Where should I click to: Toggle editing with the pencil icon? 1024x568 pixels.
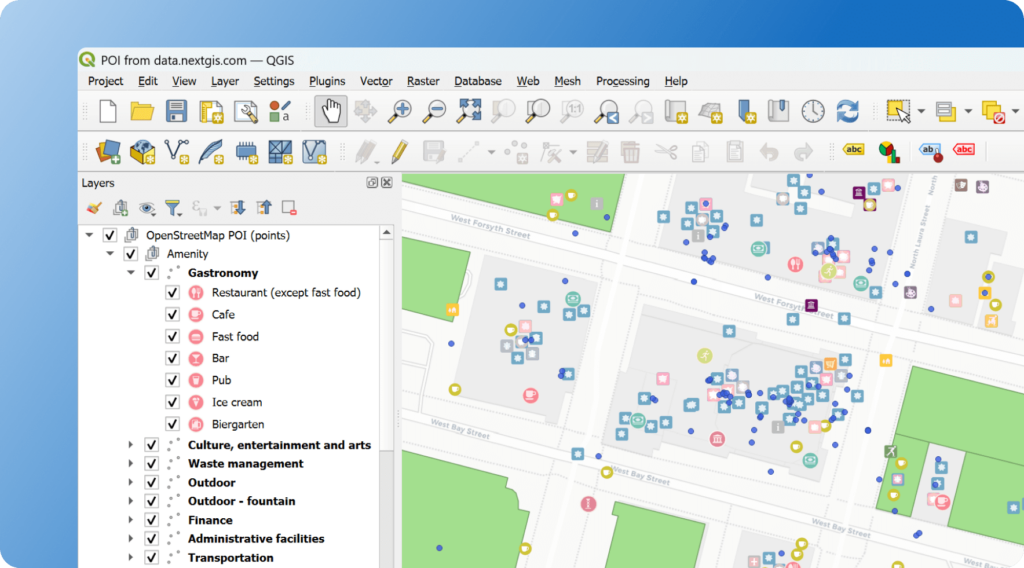(x=399, y=152)
